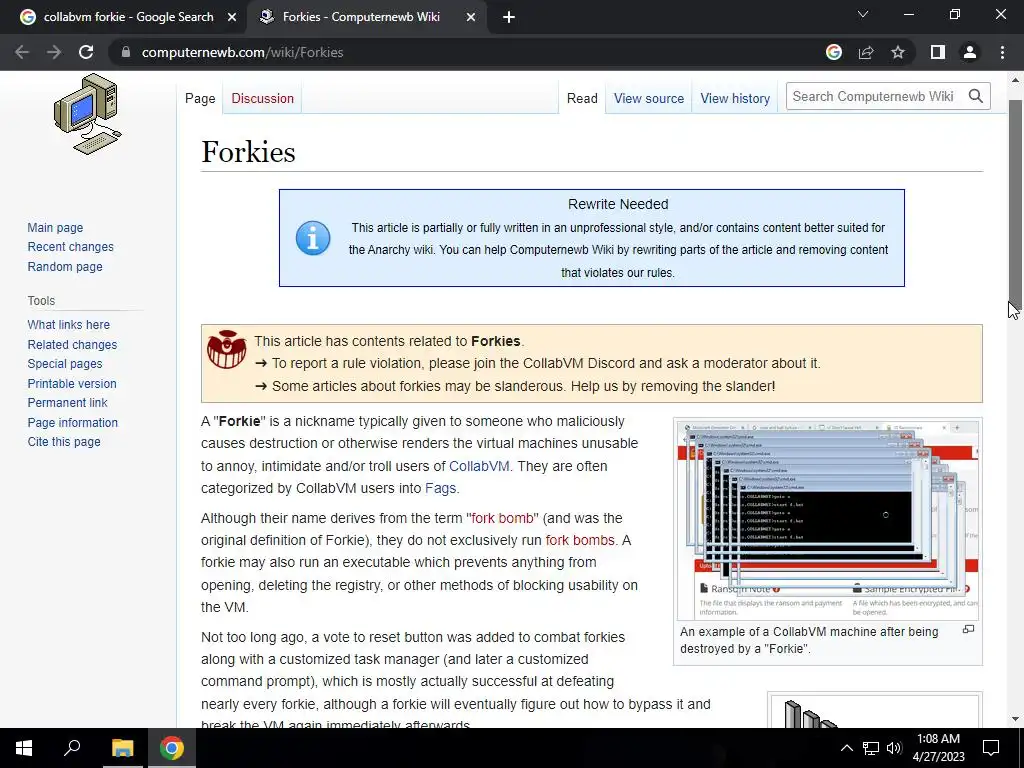Click the network icon in system tray
The height and width of the screenshot is (768, 1024).
pos(871,748)
